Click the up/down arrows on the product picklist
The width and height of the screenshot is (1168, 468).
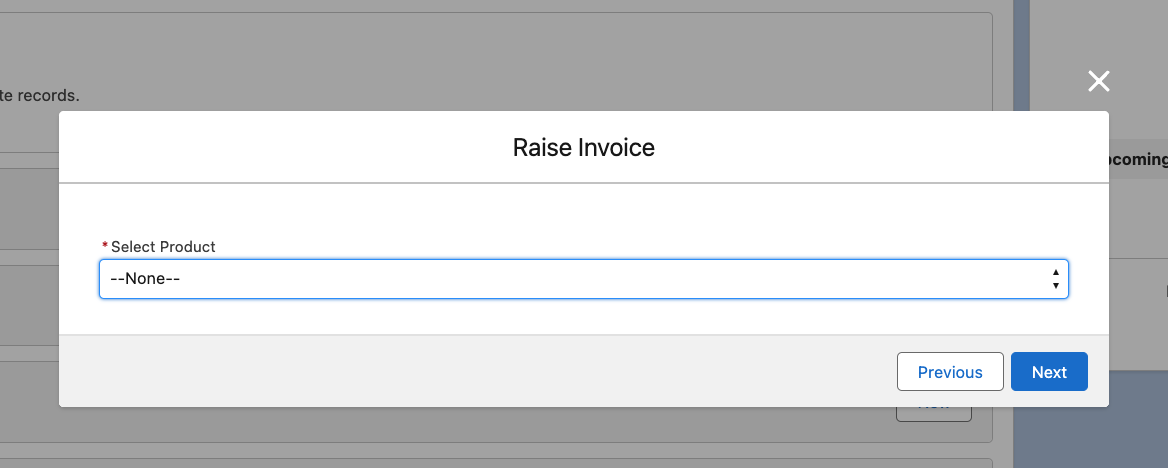pyautogui.click(x=1056, y=279)
